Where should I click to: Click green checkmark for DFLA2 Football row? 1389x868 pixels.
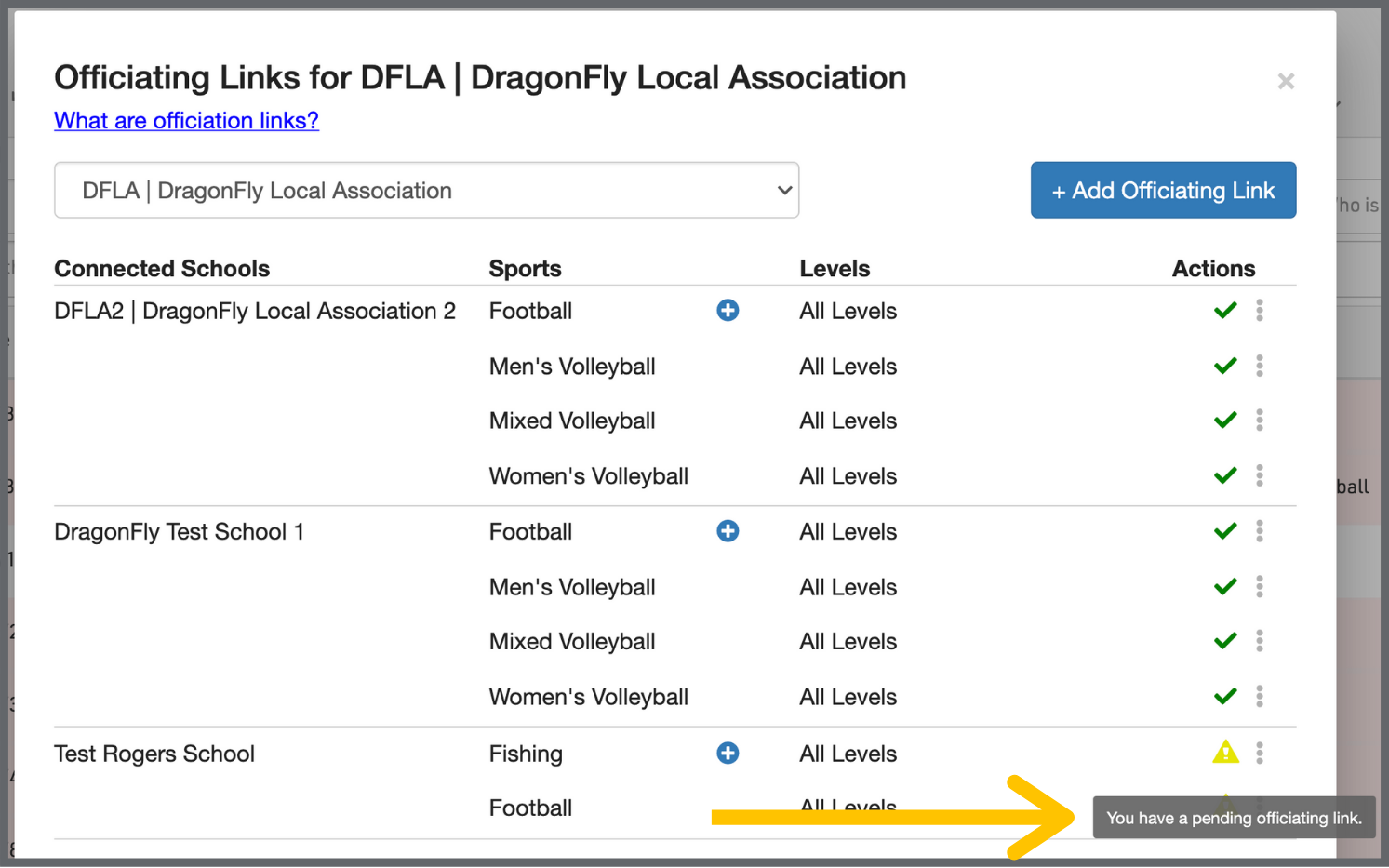[x=1225, y=311]
